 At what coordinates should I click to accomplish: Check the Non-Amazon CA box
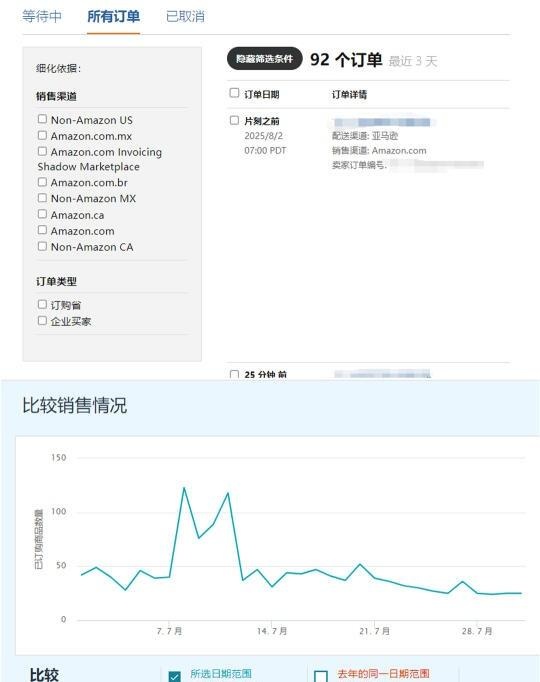pos(42,246)
